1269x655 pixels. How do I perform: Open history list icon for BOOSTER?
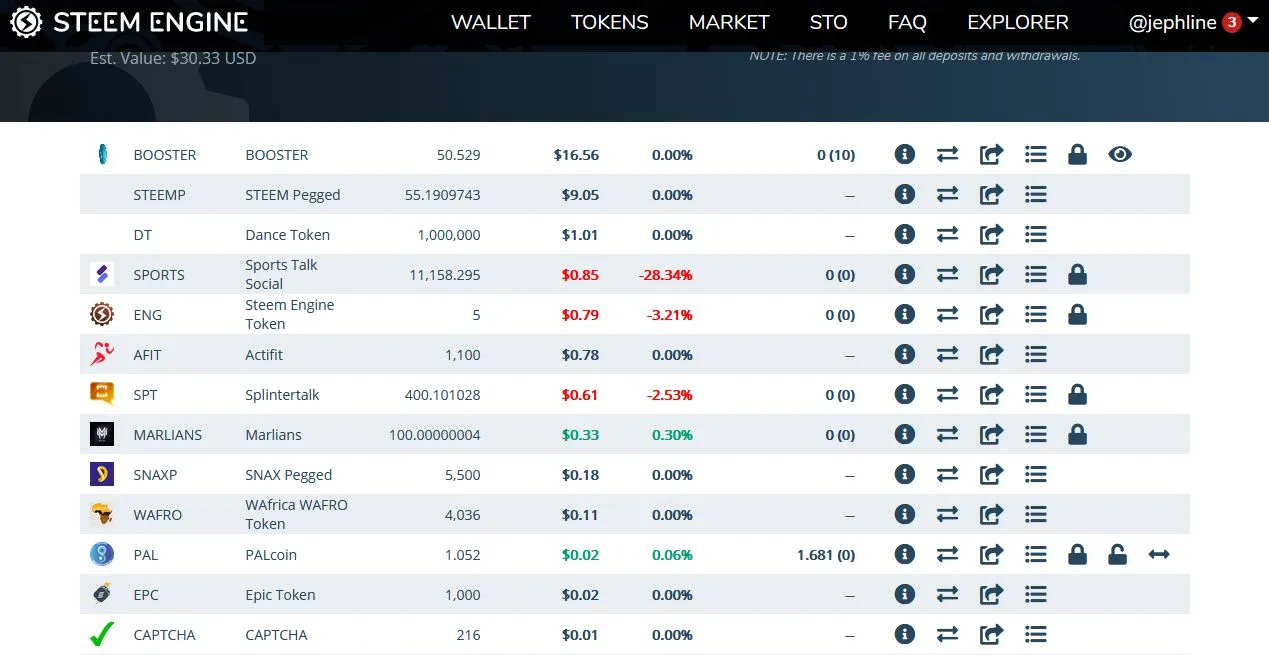tap(1036, 154)
